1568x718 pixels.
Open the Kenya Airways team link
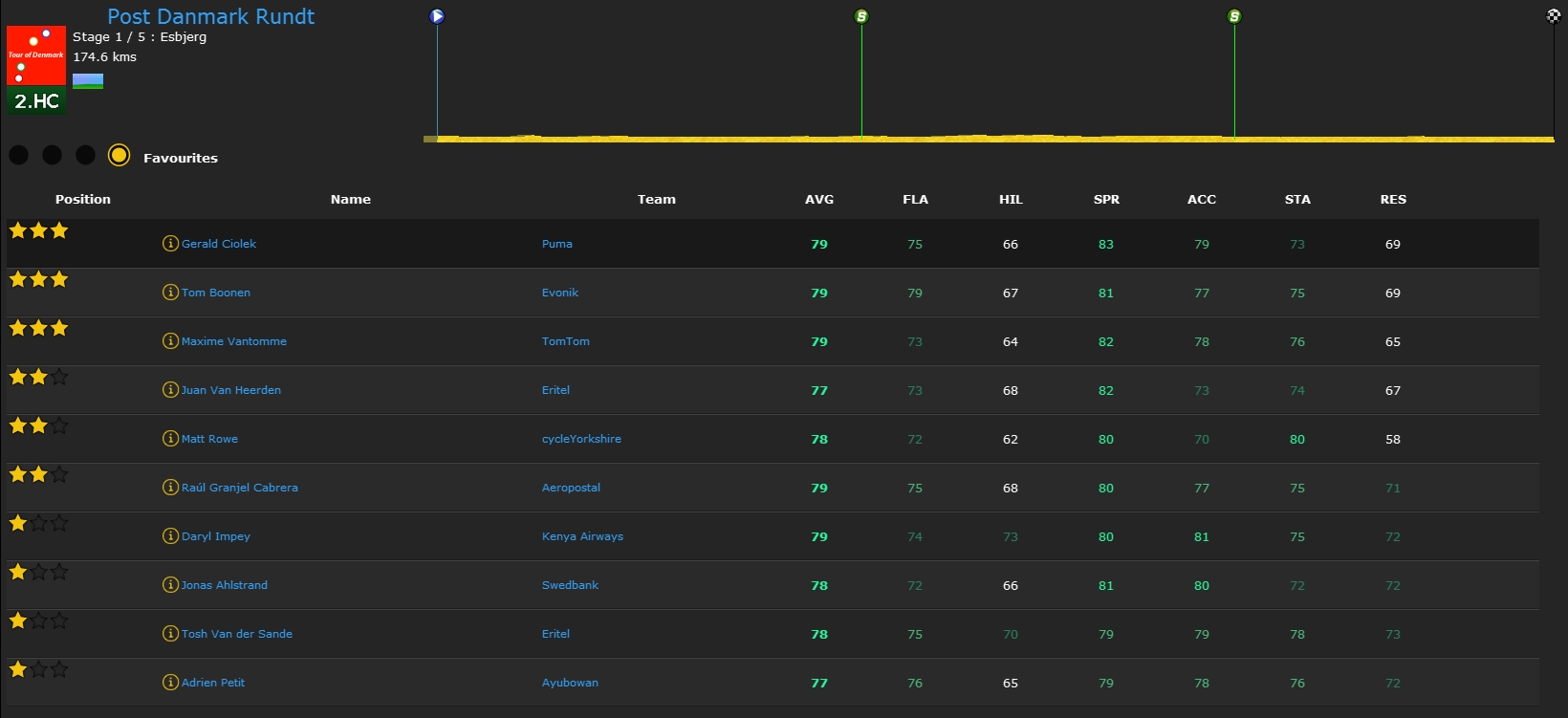(x=582, y=536)
